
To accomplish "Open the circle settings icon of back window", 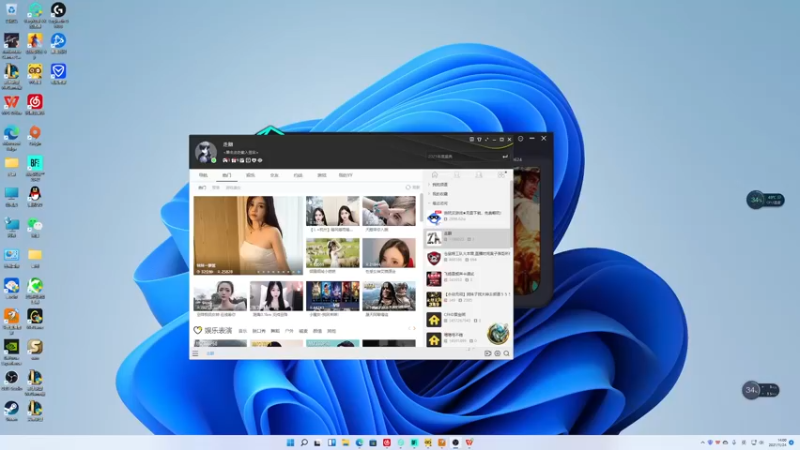I will tap(520, 138).
